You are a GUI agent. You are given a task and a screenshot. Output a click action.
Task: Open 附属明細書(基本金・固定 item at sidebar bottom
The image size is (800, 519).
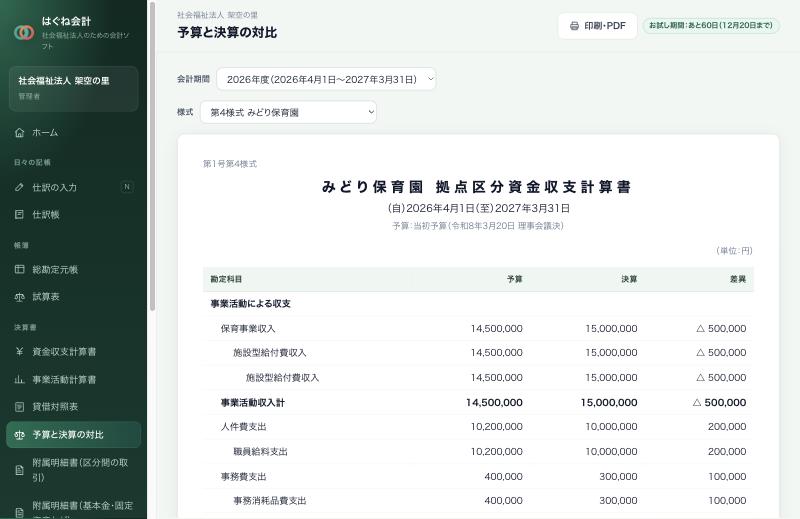tap(73, 507)
